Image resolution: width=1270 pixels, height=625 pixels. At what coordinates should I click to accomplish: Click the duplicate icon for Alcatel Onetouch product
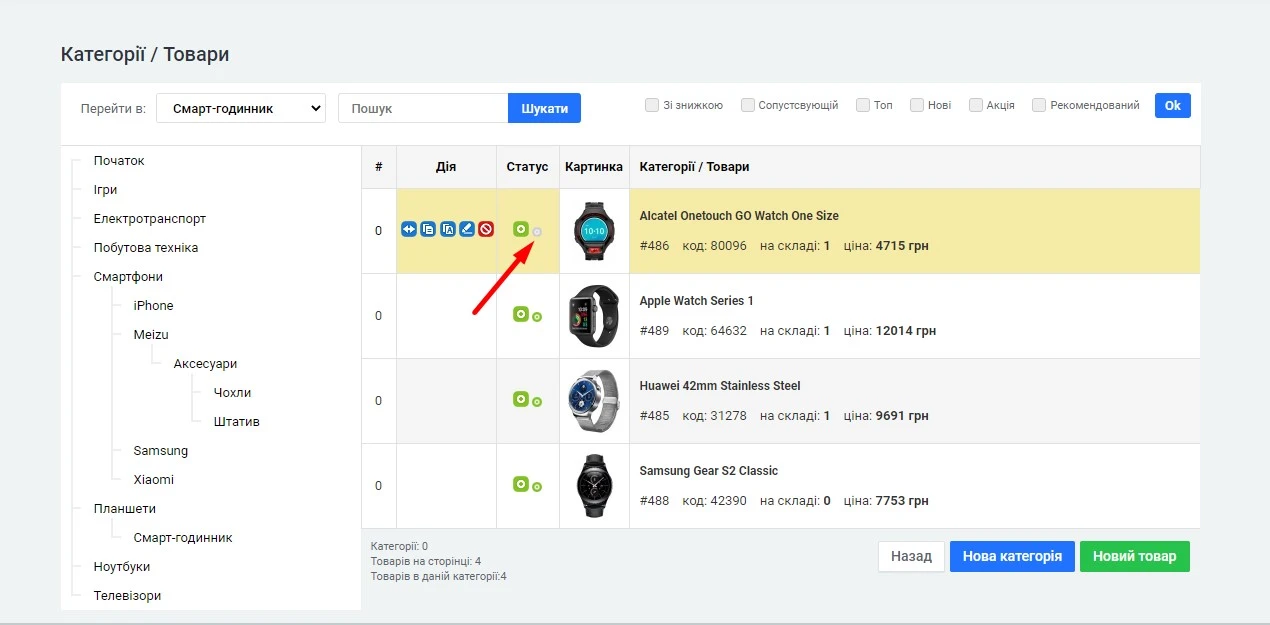[x=428, y=229]
